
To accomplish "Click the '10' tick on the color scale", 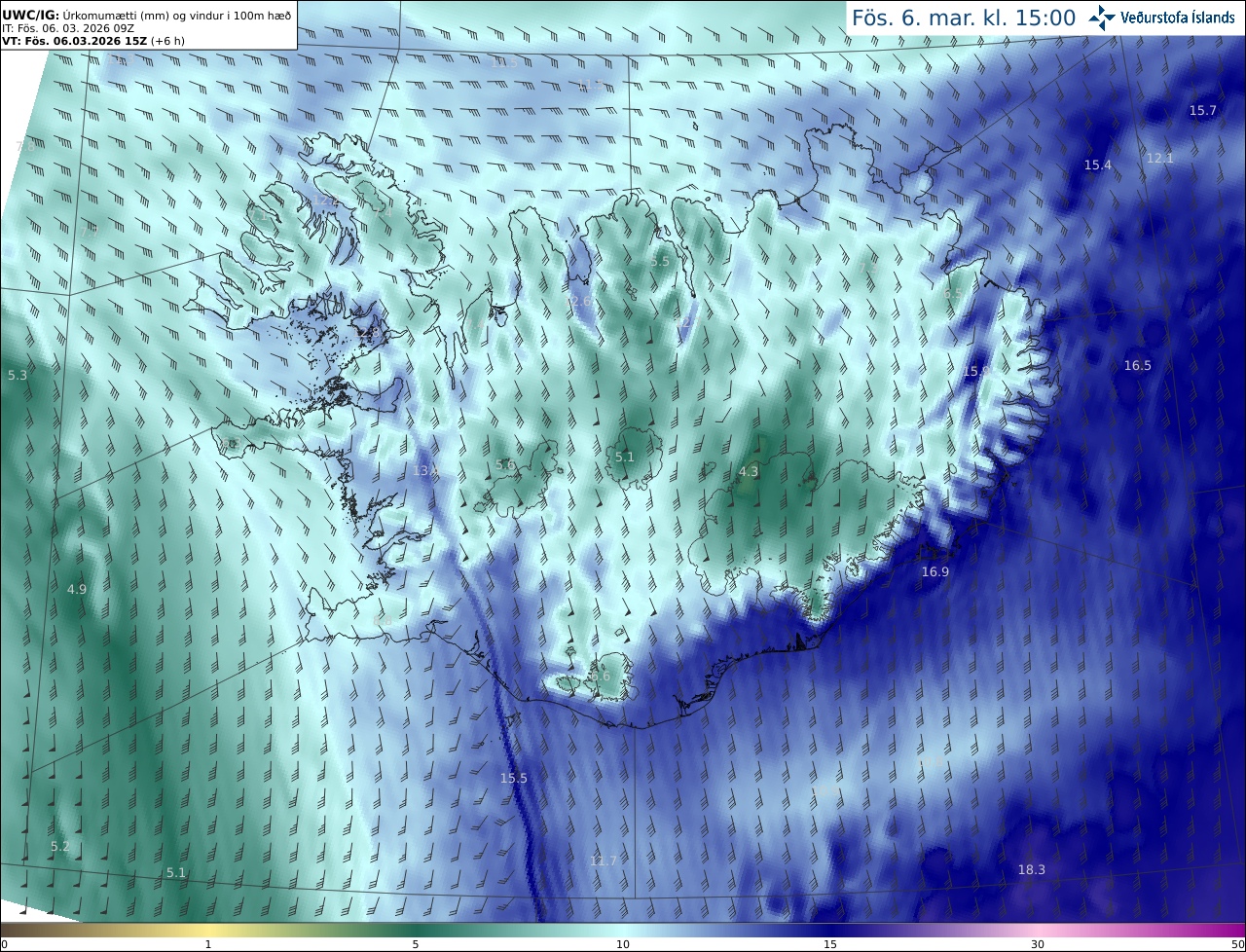I will 623,945.
